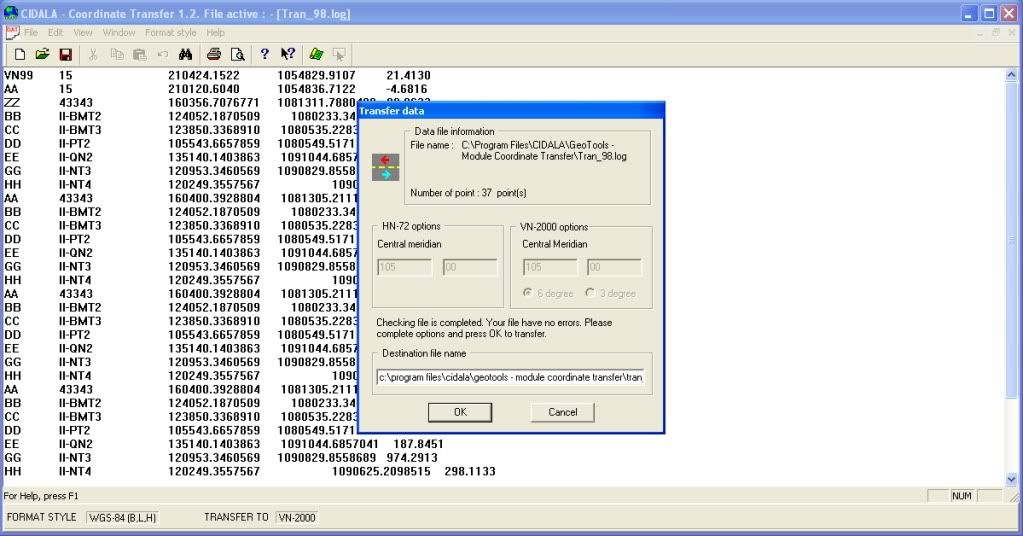Click the Paste clipboard icon
The height and width of the screenshot is (536, 1023).
[140, 55]
